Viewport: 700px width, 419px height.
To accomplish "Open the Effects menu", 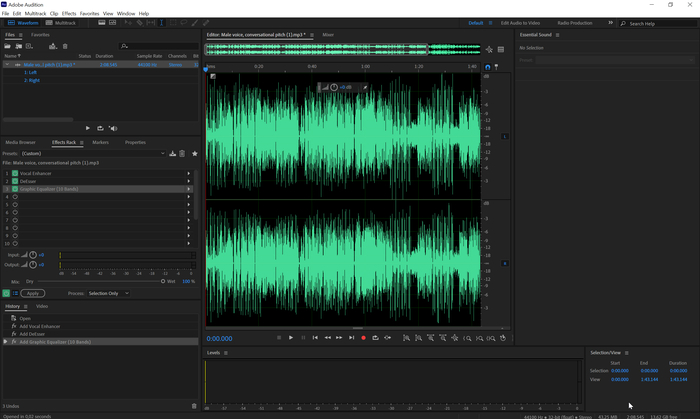I will [69, 13].
